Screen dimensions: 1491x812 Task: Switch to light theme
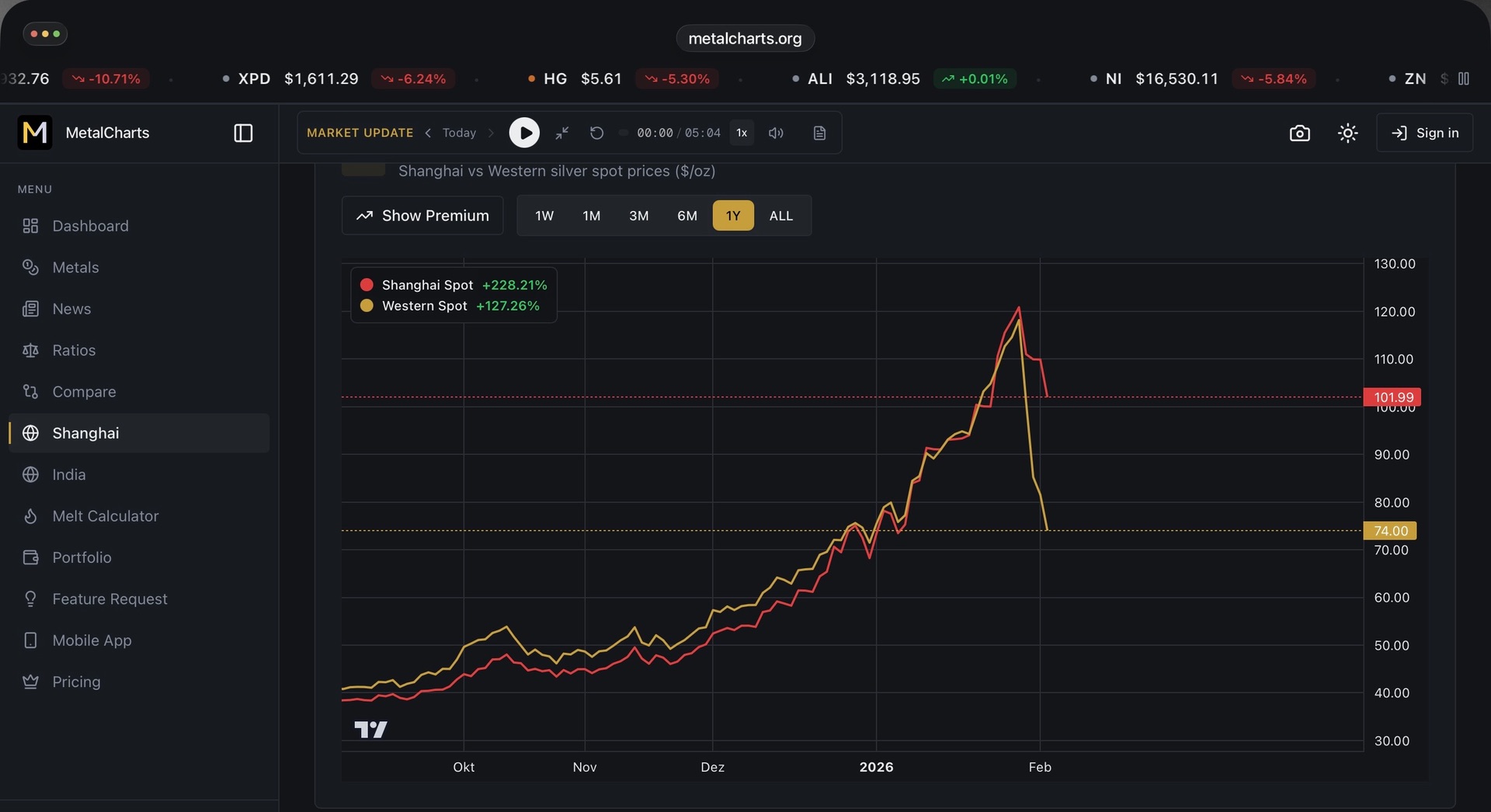[x=1347, y=133]
